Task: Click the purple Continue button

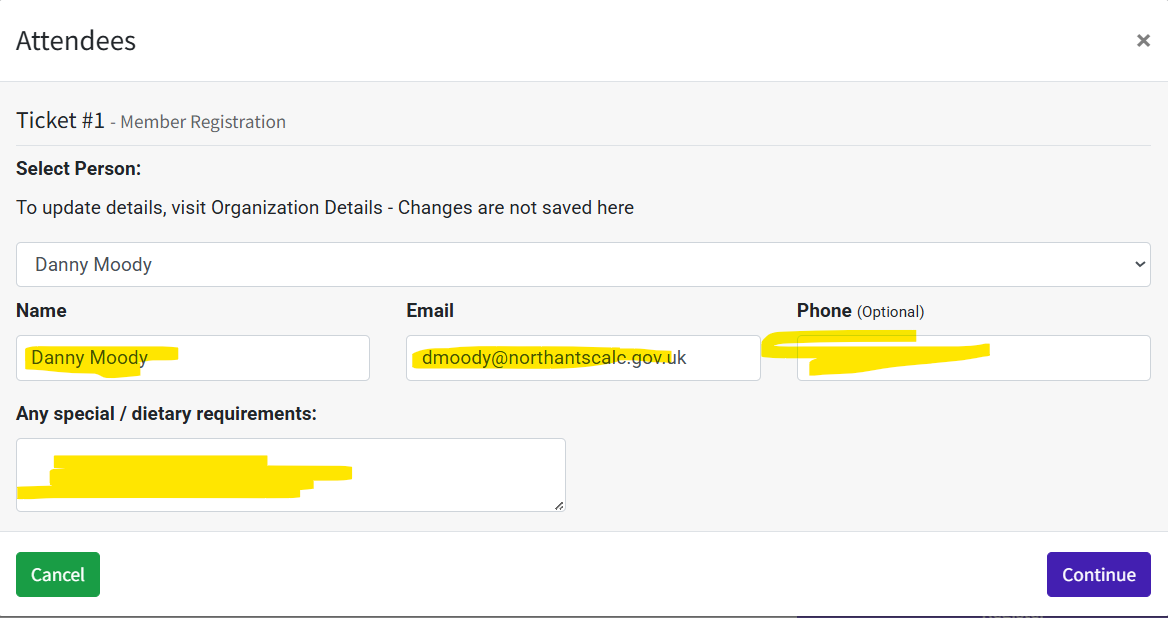Action: coord(1099,575)
